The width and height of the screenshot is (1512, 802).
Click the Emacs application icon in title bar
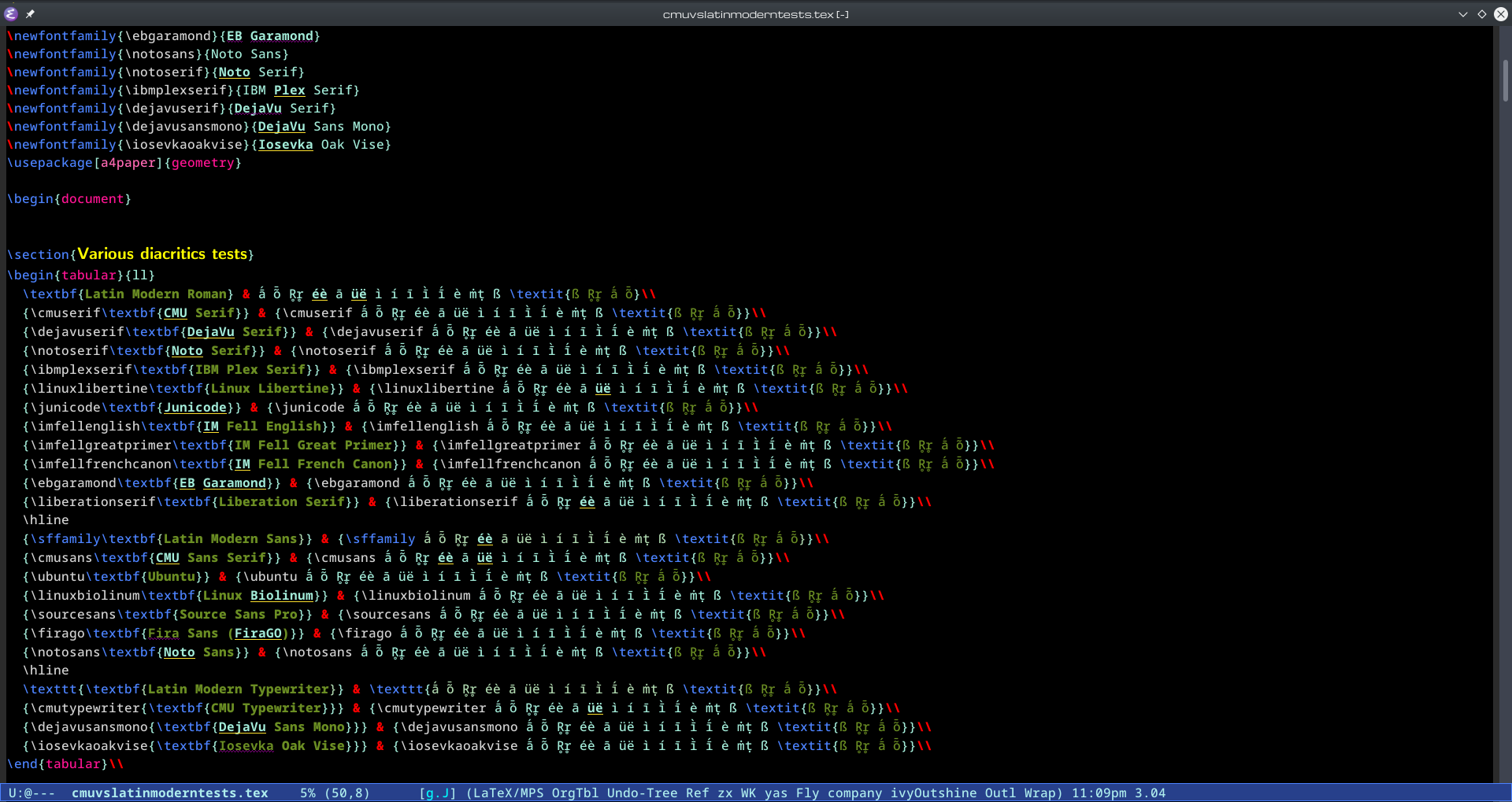(11, 13)
